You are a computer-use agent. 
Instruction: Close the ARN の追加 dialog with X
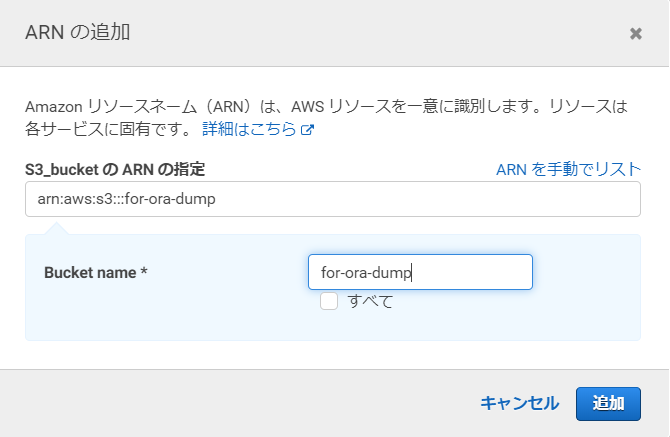(636, 33)
